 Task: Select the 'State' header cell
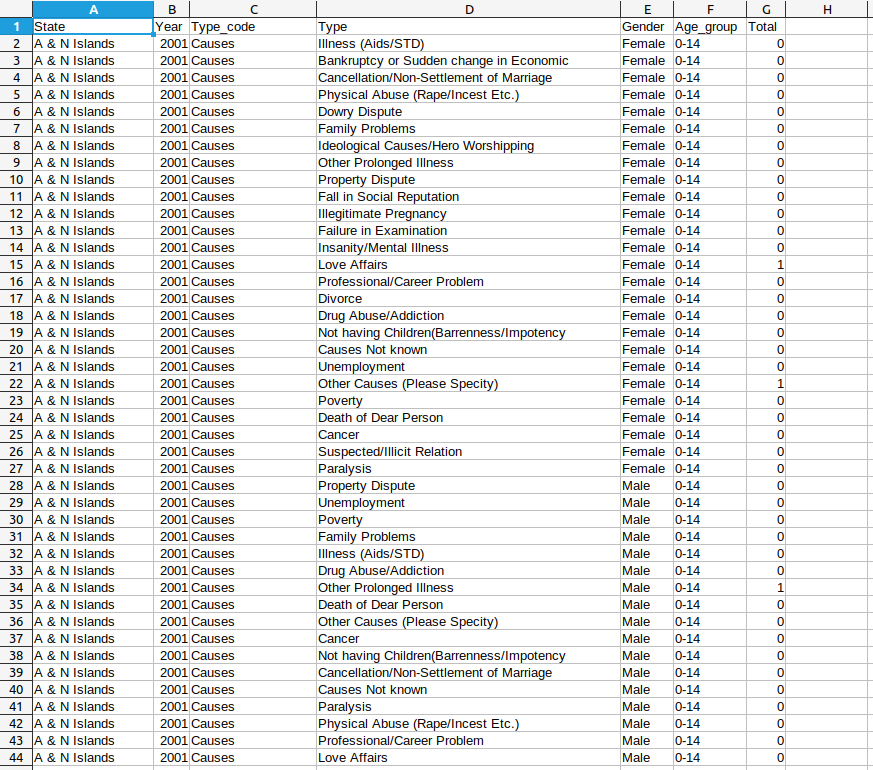(x=93, y=27)
